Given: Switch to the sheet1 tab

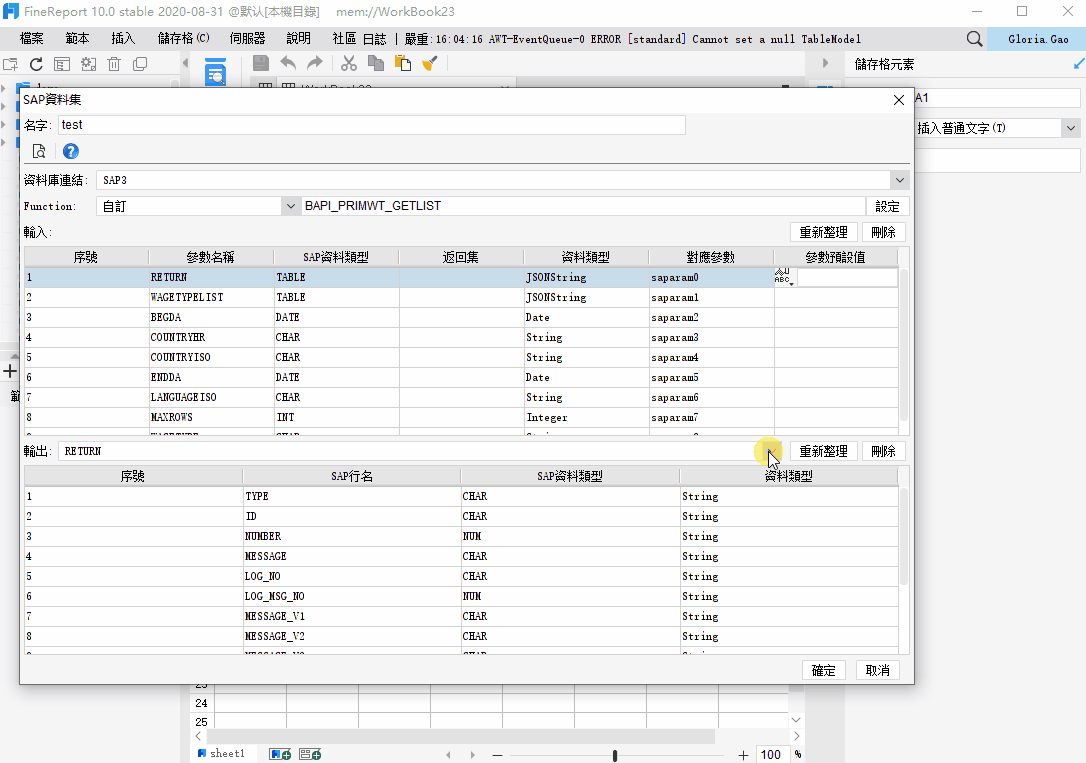Looking at the screenshot, I should pyautogui.click(x=226, y=753).
